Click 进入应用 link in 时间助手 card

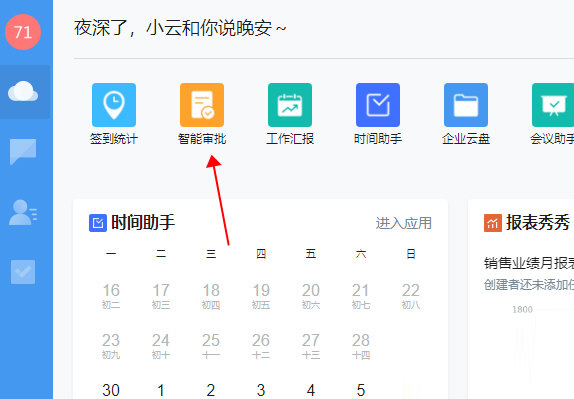[x=404, y=223]
